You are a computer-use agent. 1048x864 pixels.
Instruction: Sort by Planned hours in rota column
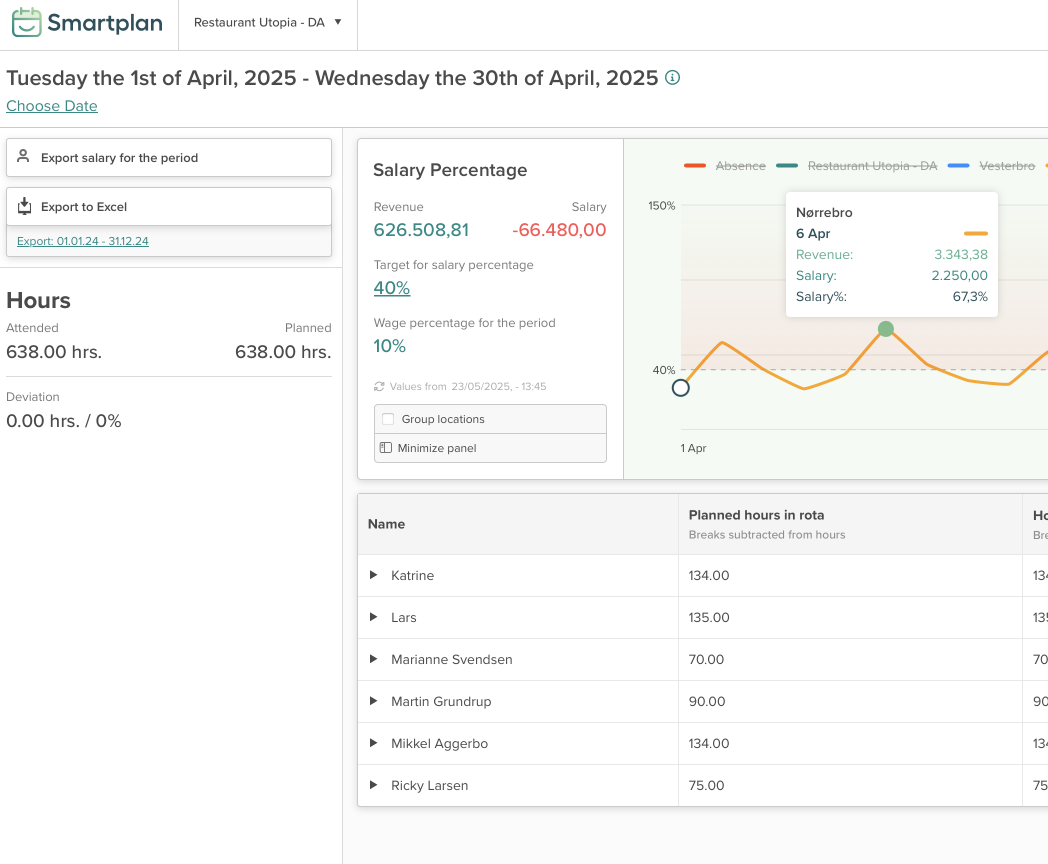pyautogui.click(x=756, y=515)
